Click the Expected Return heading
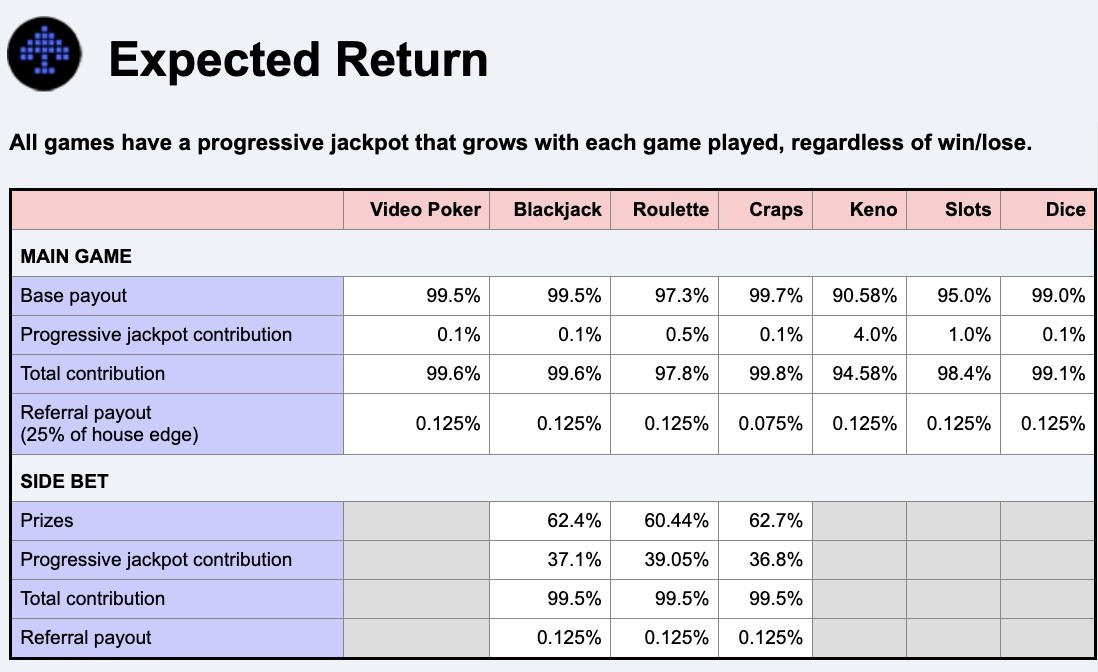This screenshot has width=1098, height=672. (298, 60)
